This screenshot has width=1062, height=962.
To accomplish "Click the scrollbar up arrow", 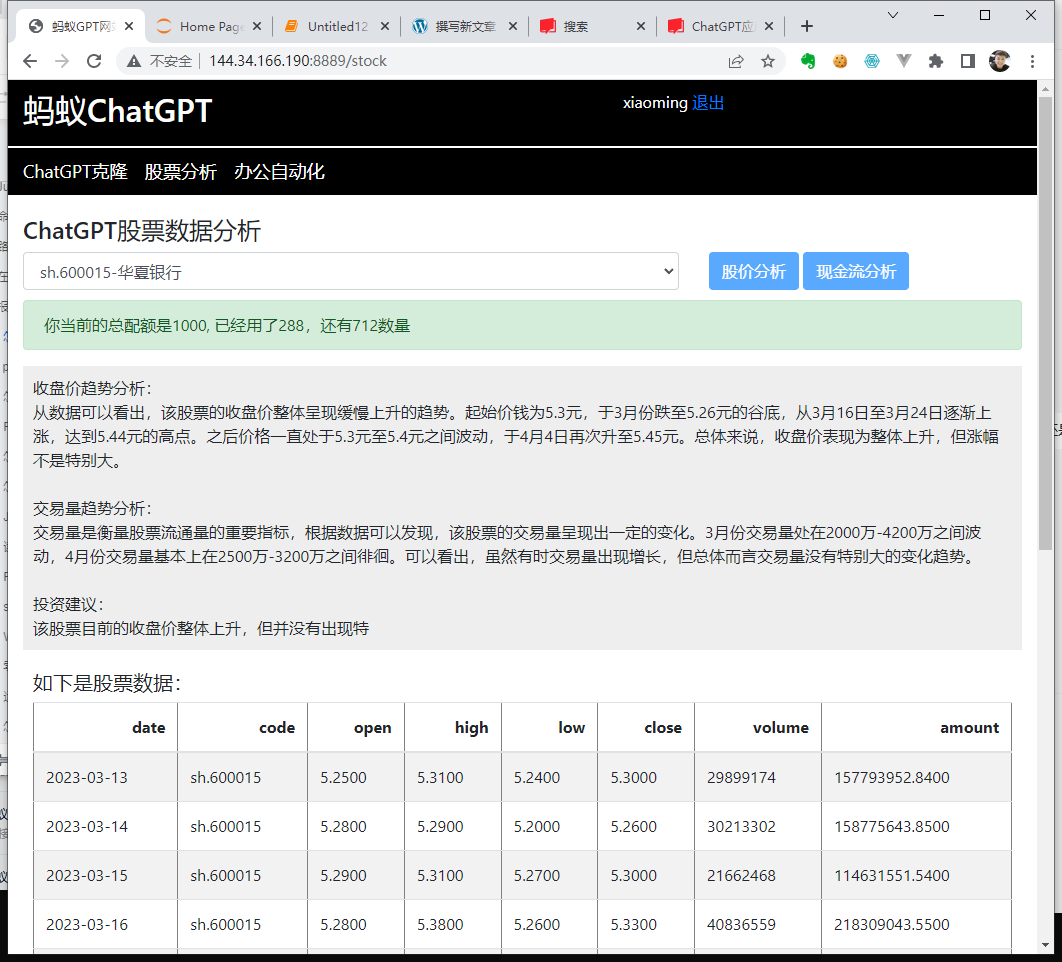I will pyautogui.click(x=1046, y=89).
